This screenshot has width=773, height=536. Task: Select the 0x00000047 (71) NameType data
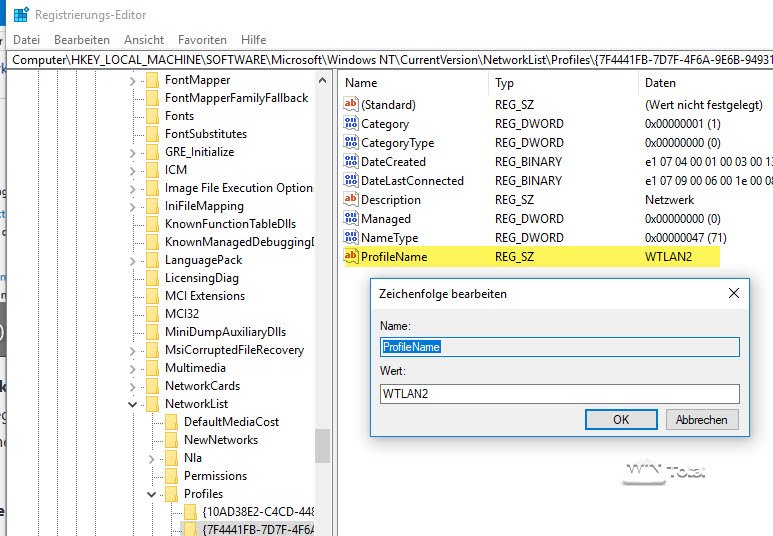[685, 238]
